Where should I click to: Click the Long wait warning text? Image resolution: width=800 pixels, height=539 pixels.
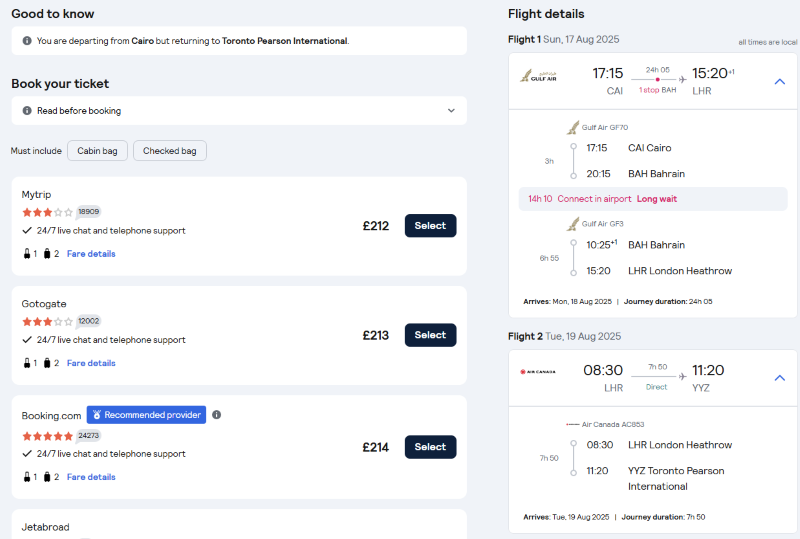[657, 199]
